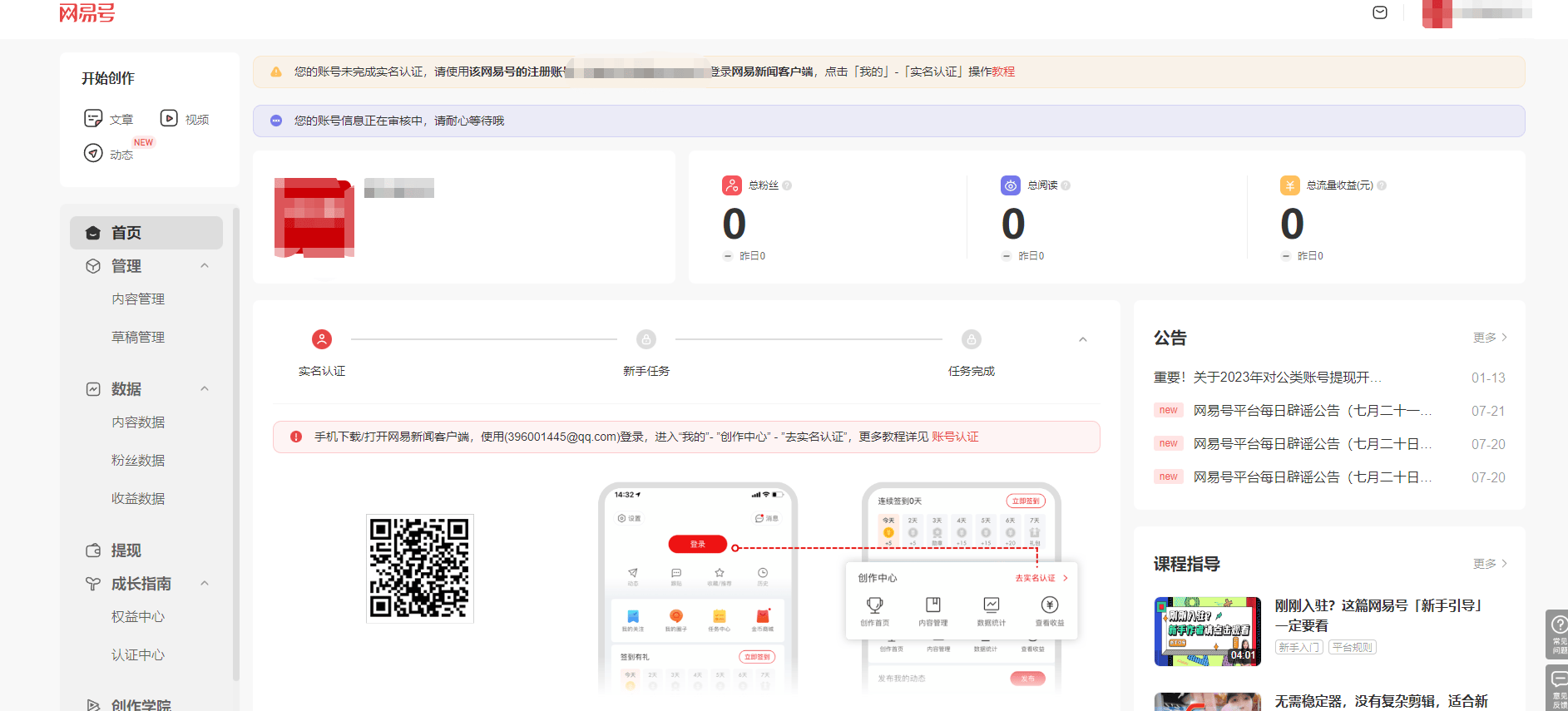Click the 教程 link in the warning banner
Viewport: 1568px width, 711px height.
[x=1003, y=72]
